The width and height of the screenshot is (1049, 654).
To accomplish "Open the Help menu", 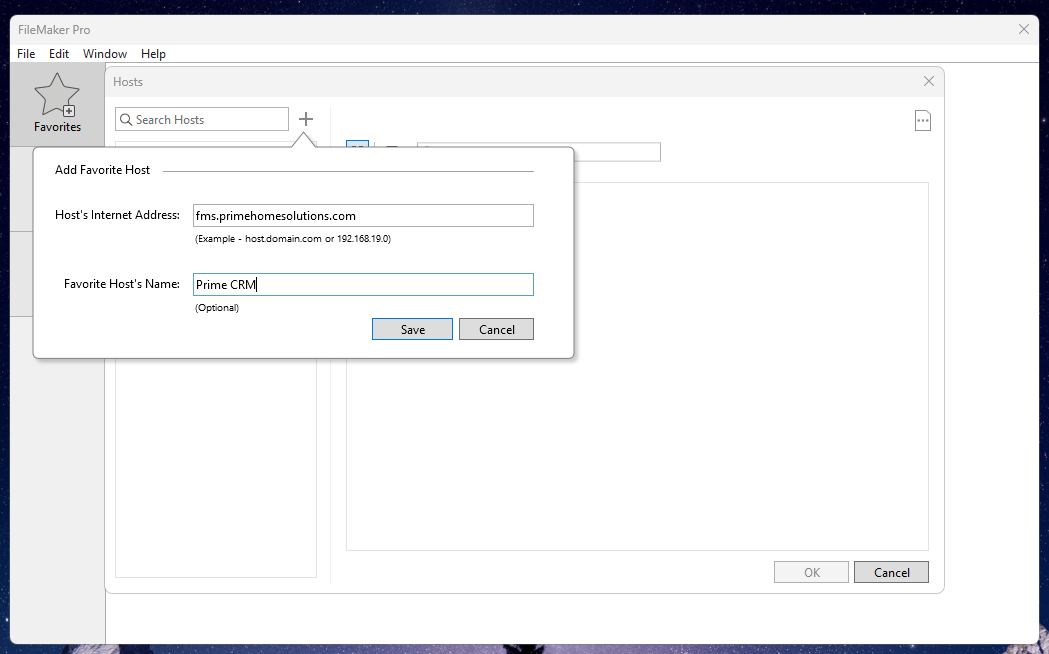I will [x=153, y=54].
